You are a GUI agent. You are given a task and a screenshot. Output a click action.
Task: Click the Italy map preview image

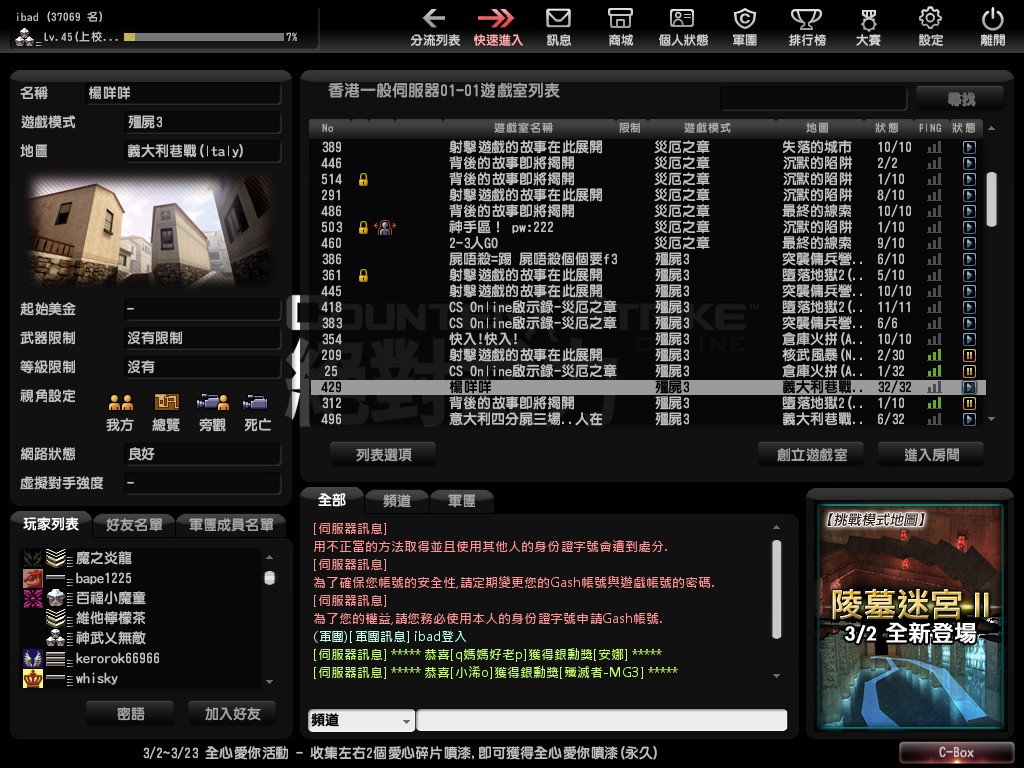[151, 229]
